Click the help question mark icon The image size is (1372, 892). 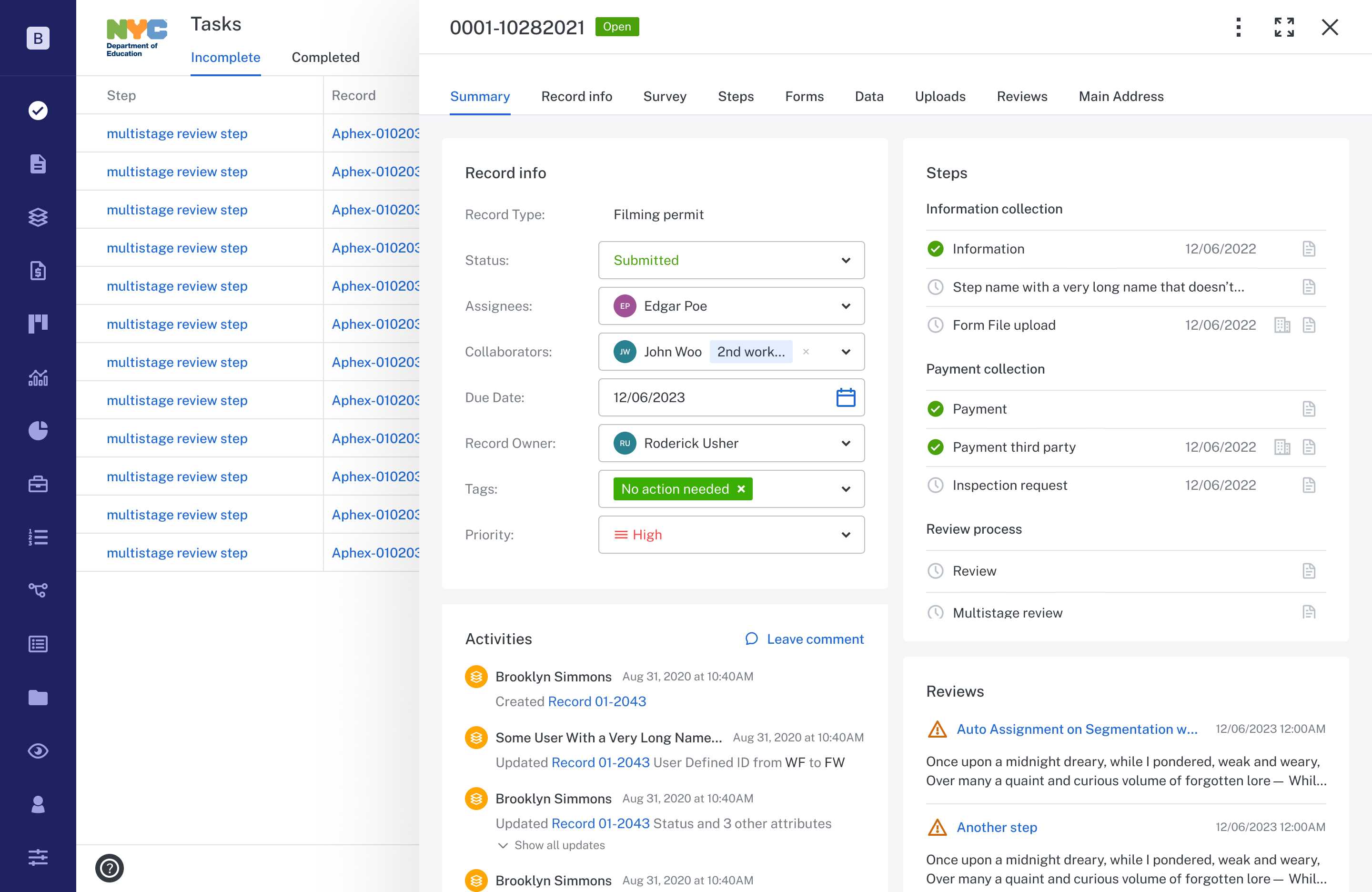click(110, 867)
